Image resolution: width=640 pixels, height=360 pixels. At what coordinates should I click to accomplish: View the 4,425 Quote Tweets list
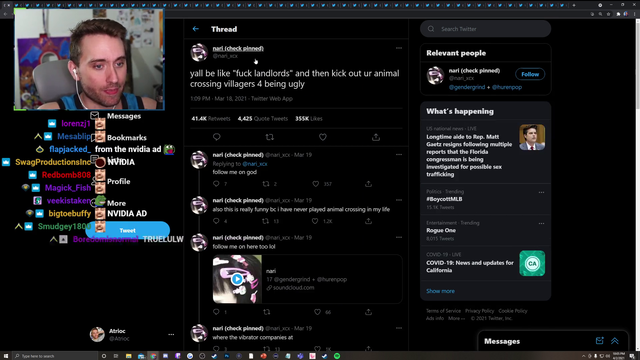tap(263, 119)
